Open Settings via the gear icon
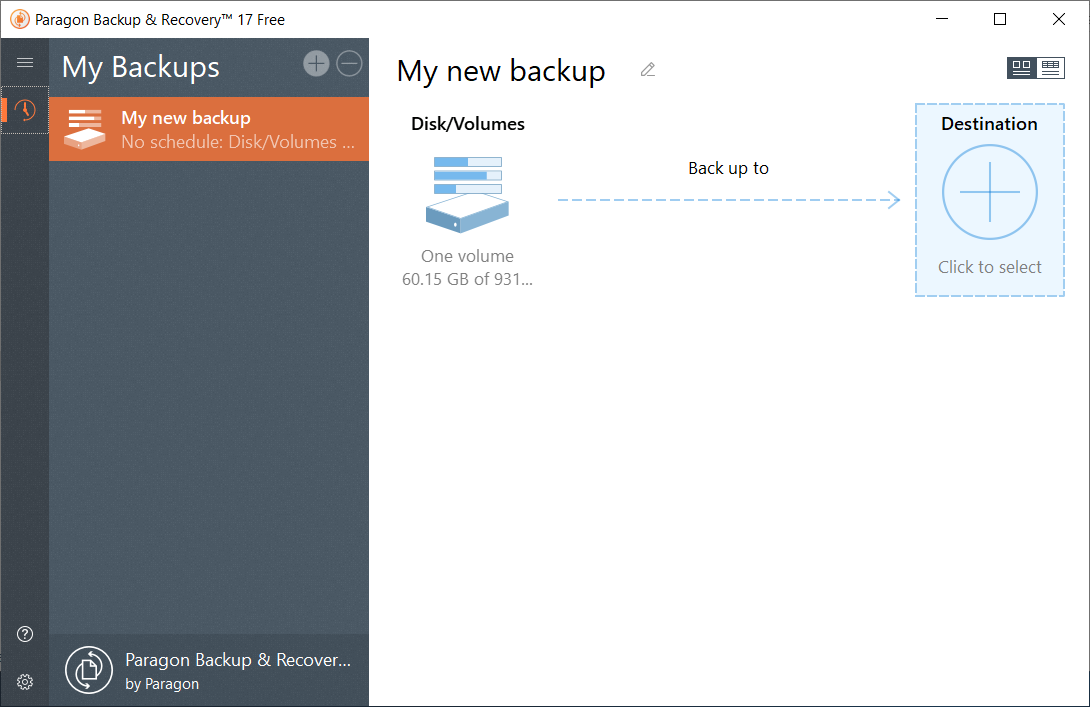The width and height of the screenshot is (1090, 707). tap(25, 682)
